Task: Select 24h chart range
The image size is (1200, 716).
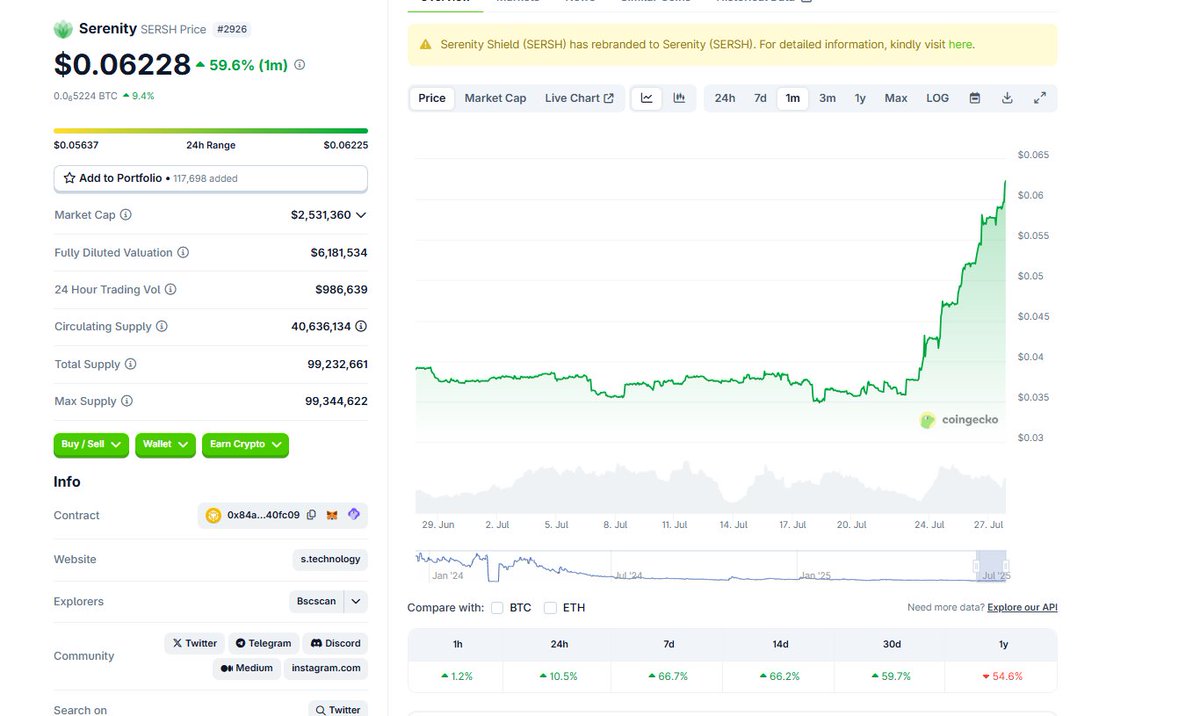Action: 725,98
